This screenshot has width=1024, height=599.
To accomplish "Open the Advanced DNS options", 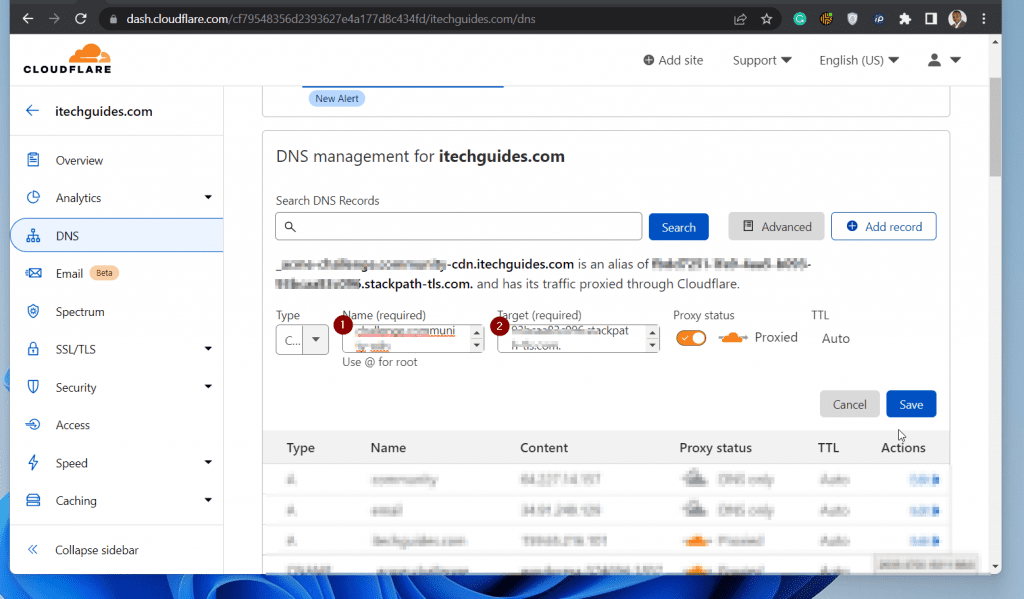I will 776,227.
